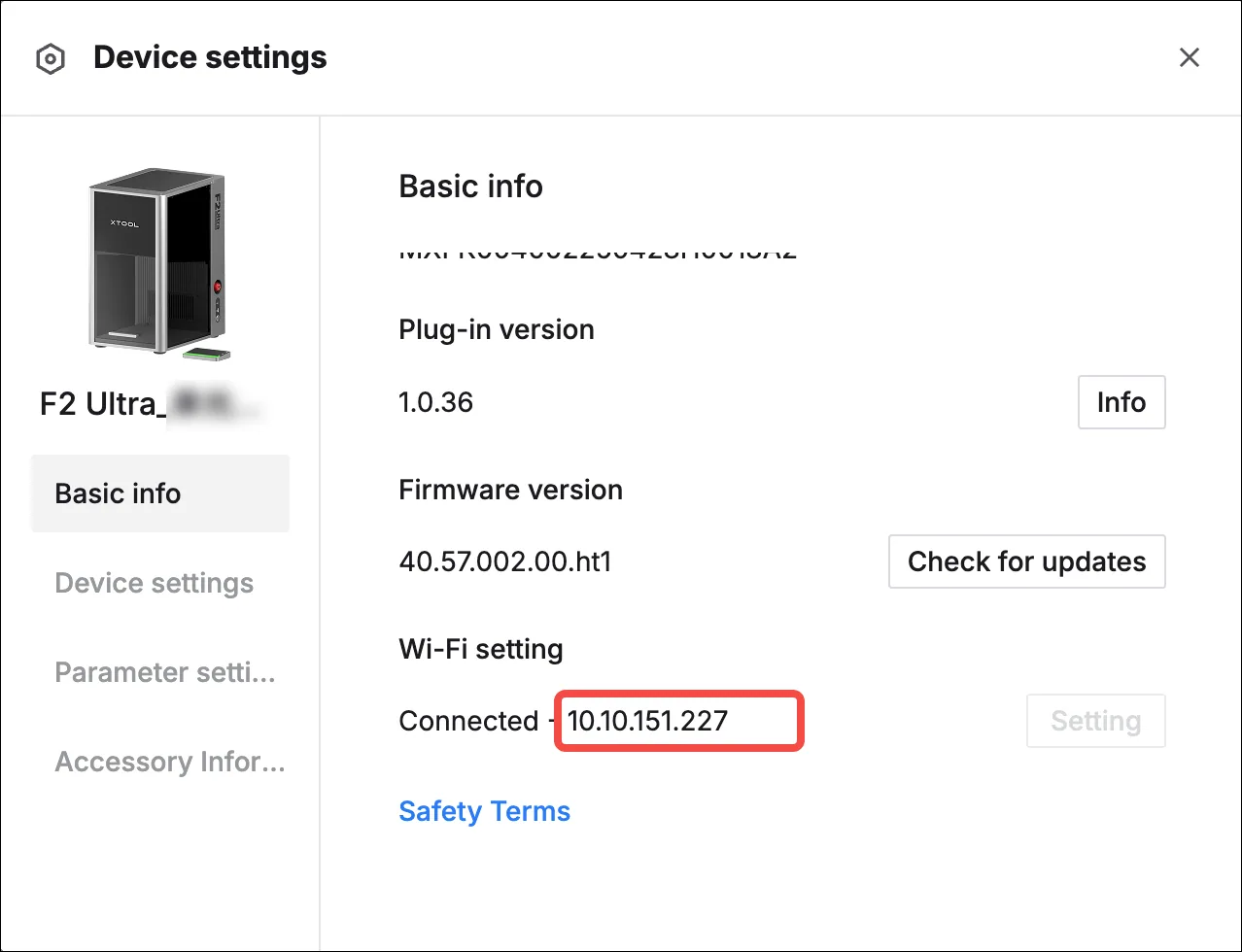This screenshot has width=1242, height=952.
Task: Open the Basic info tab
Action: pyautogui.click(x=160, y=493)
